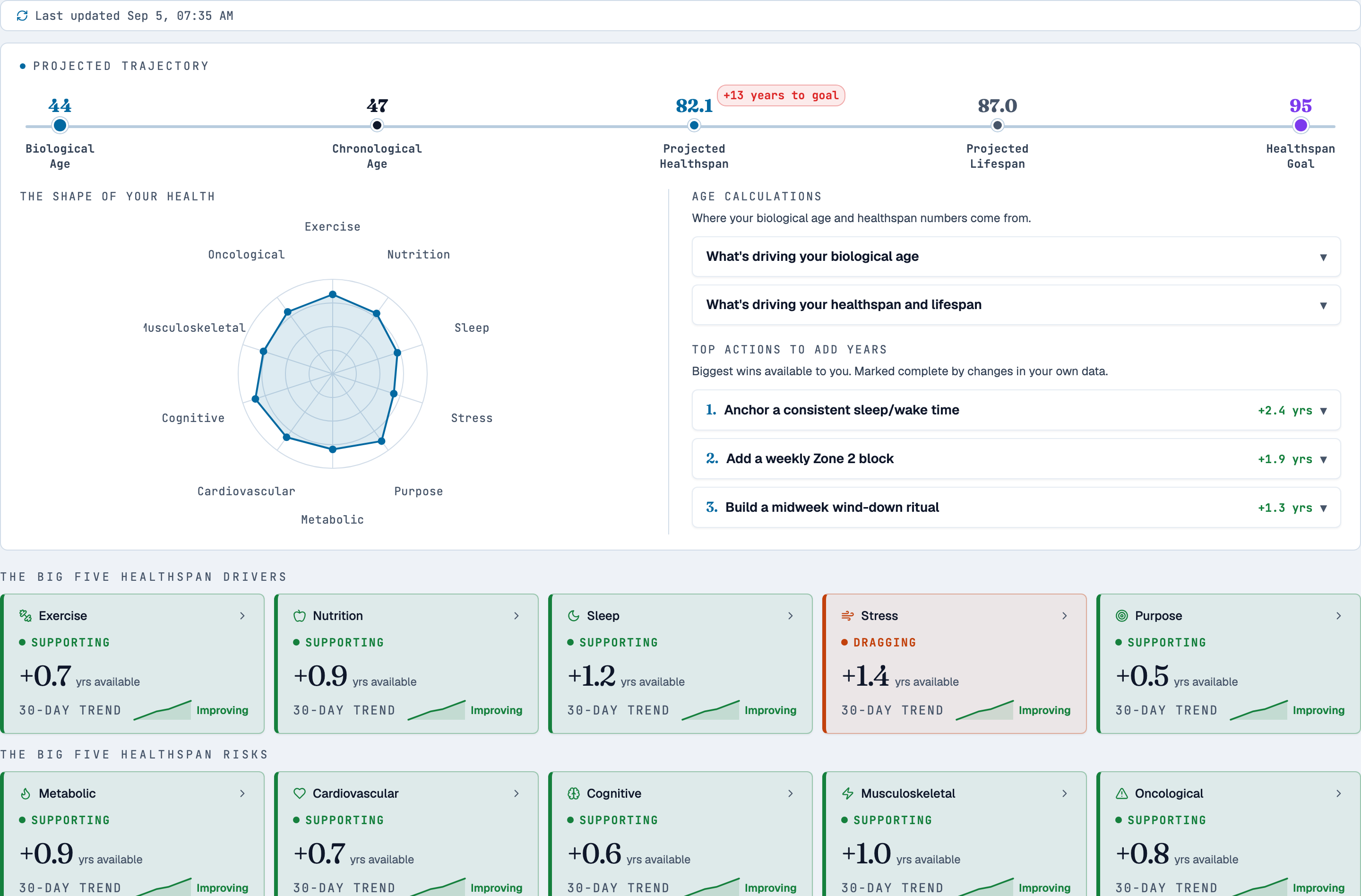This screenshot has height=896, width=1361.
Task: Click the Nutrition label on radar chart
Action: pyautogui.click(x=418, y=254)
